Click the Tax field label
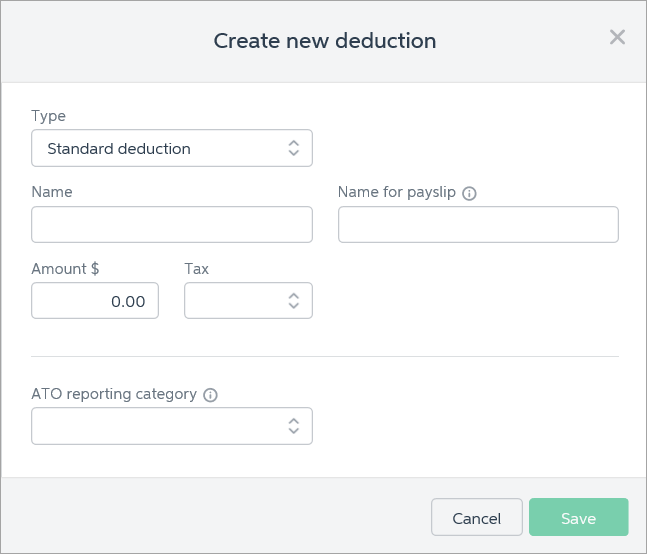 click(196, 269)
